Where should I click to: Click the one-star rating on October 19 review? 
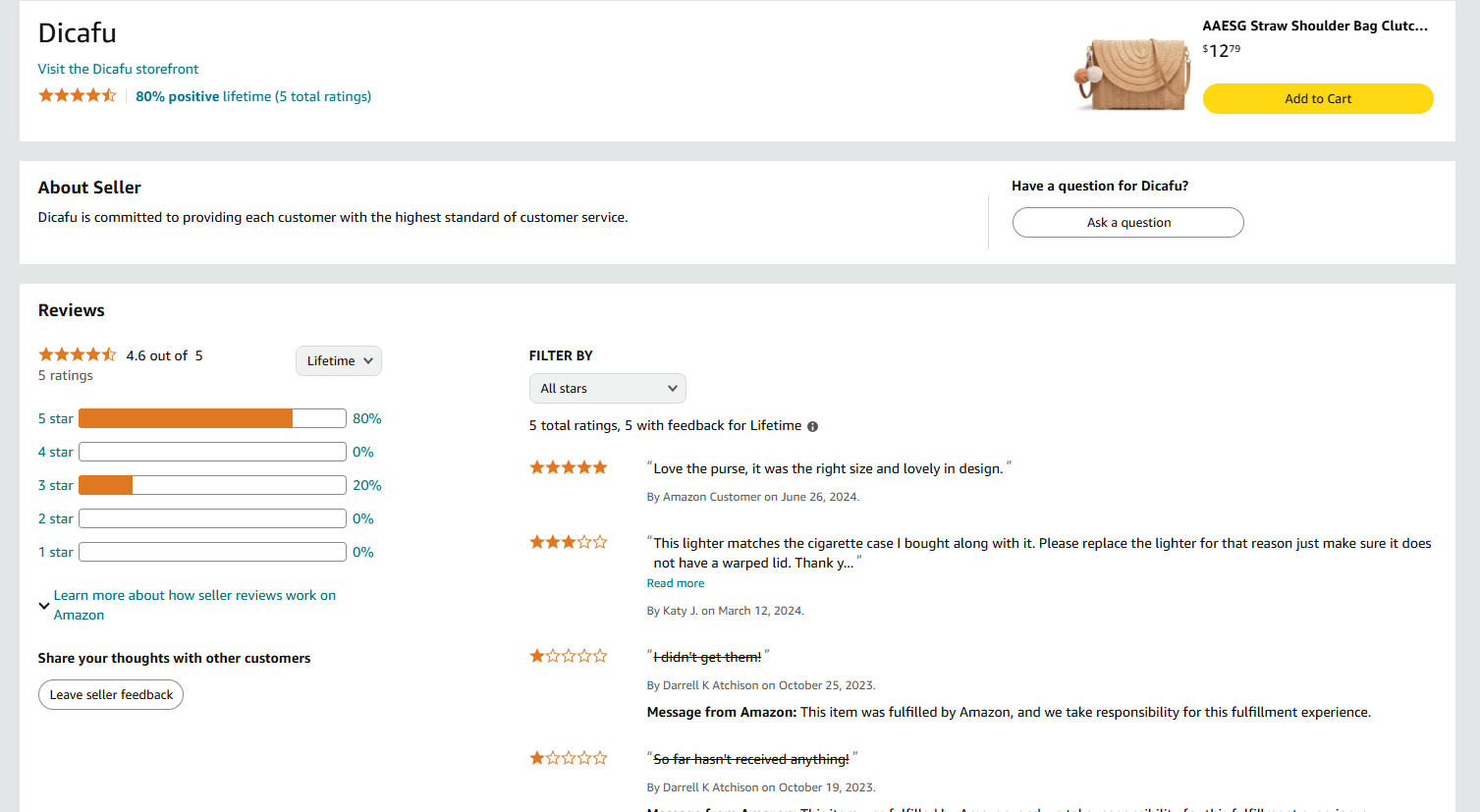pos(569,758)
